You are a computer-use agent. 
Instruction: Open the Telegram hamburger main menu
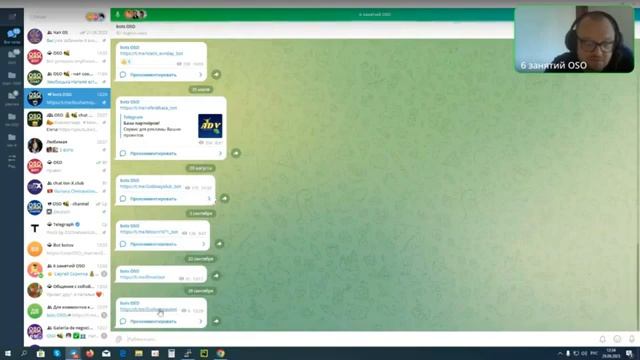[12, 17]
